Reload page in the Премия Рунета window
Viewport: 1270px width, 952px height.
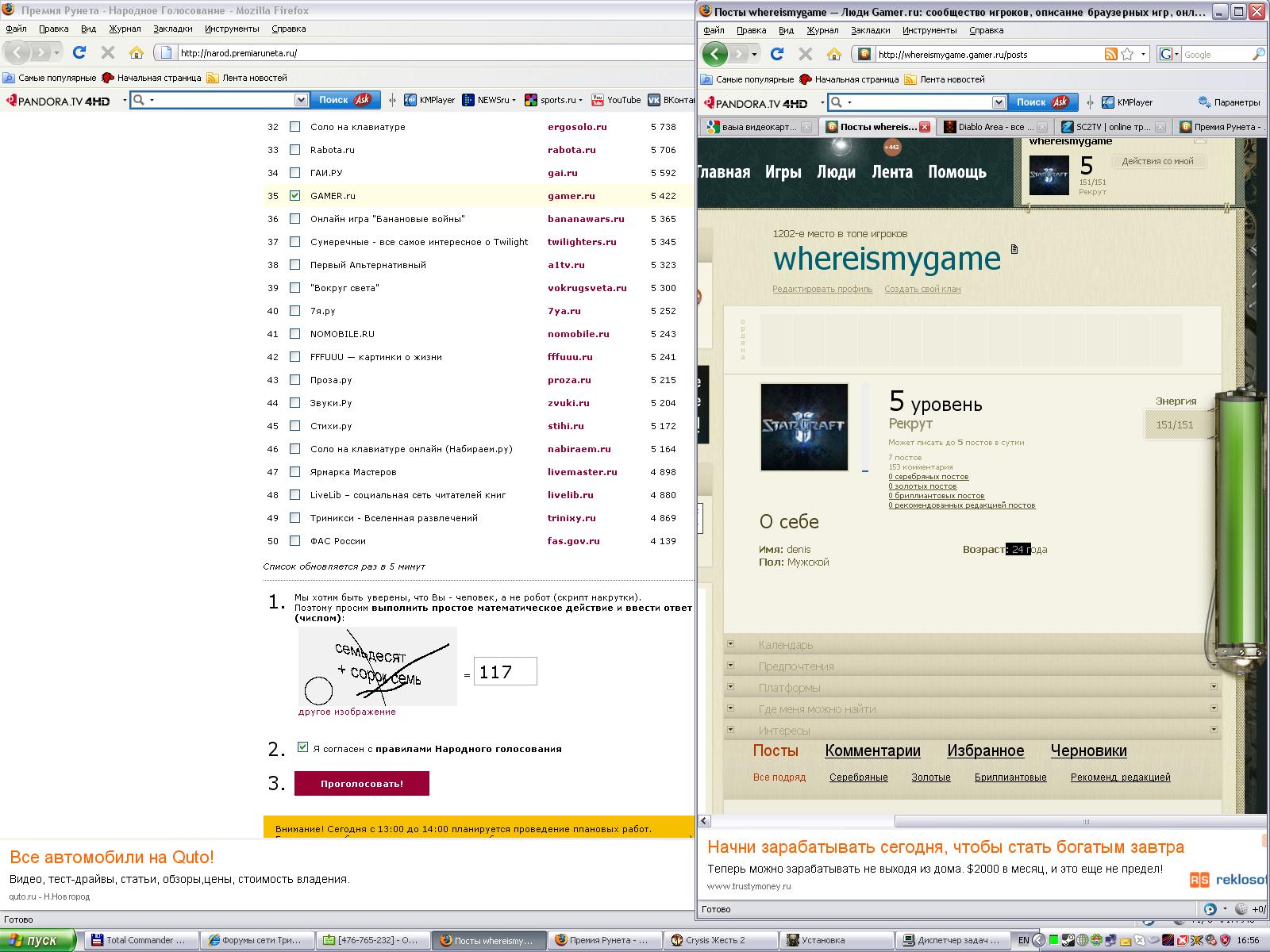pos(79,52)
